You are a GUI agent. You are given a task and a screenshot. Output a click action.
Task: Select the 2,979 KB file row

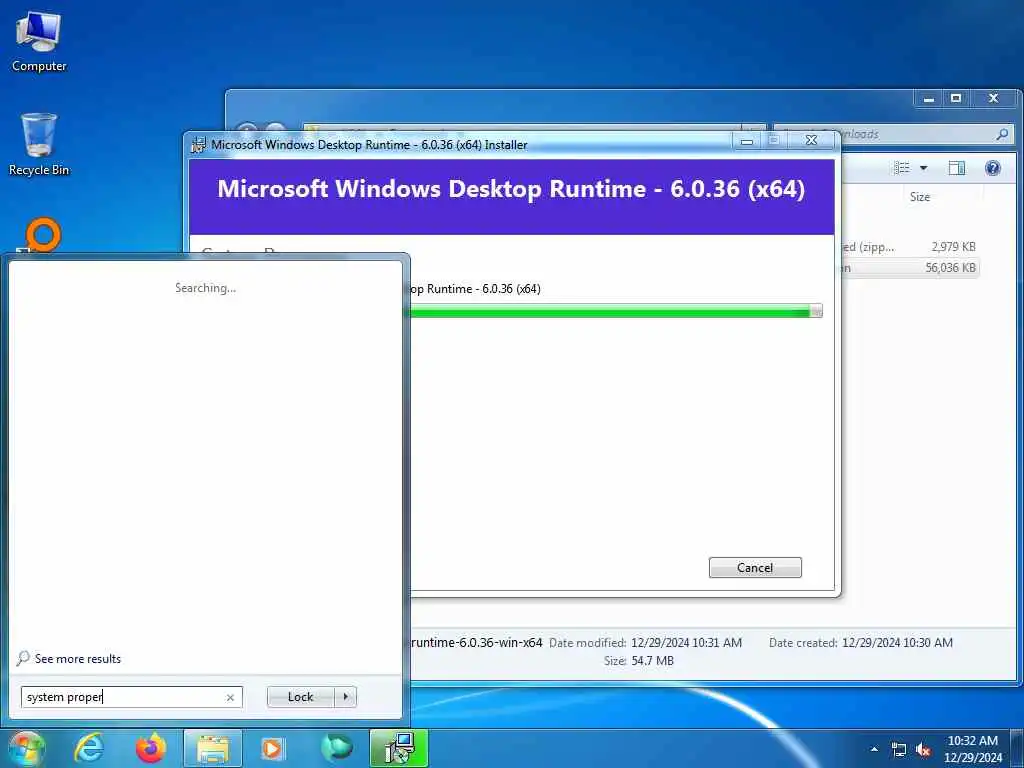(909, 247)
